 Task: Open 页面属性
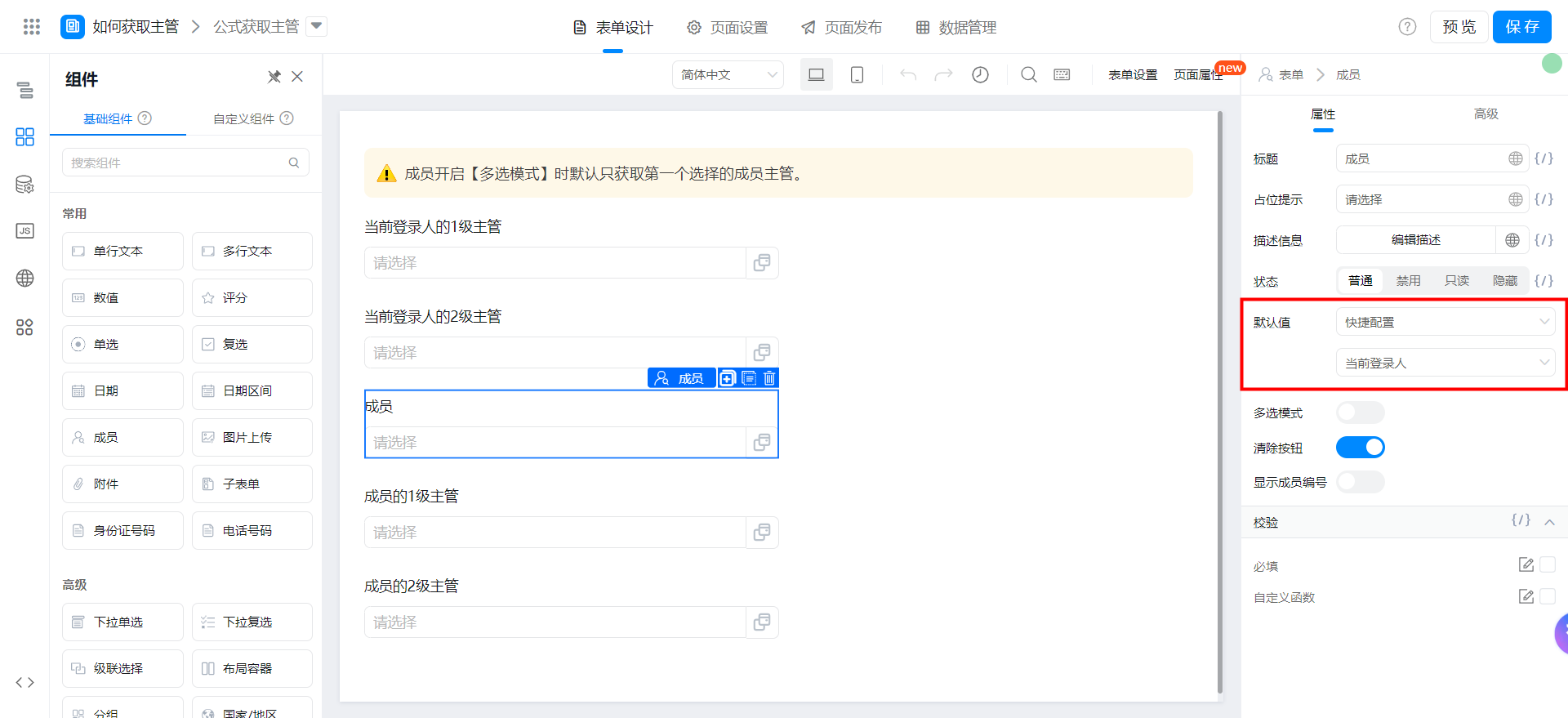1198,74
